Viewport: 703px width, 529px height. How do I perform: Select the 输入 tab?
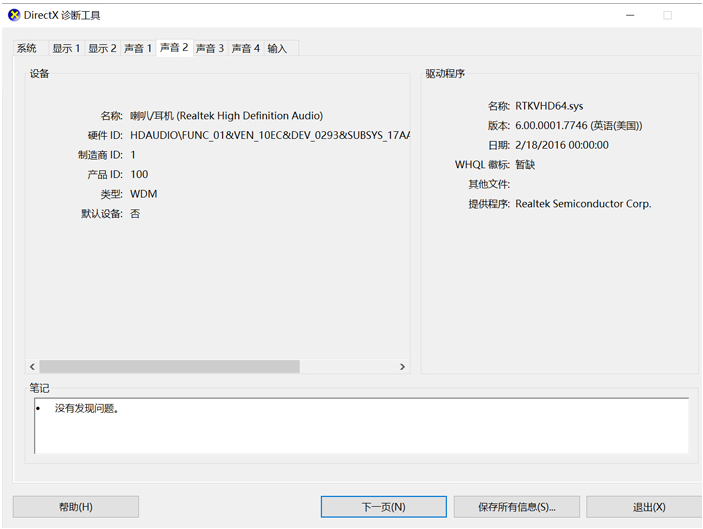pos(277,49)
